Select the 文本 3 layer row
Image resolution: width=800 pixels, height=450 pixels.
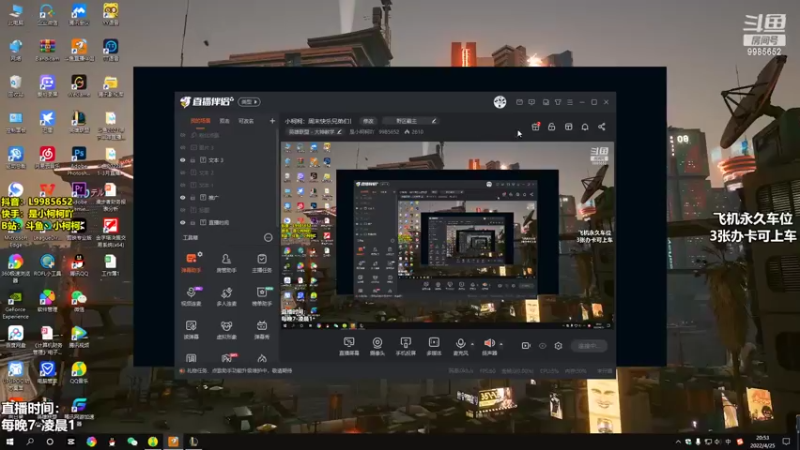[228, 160]
